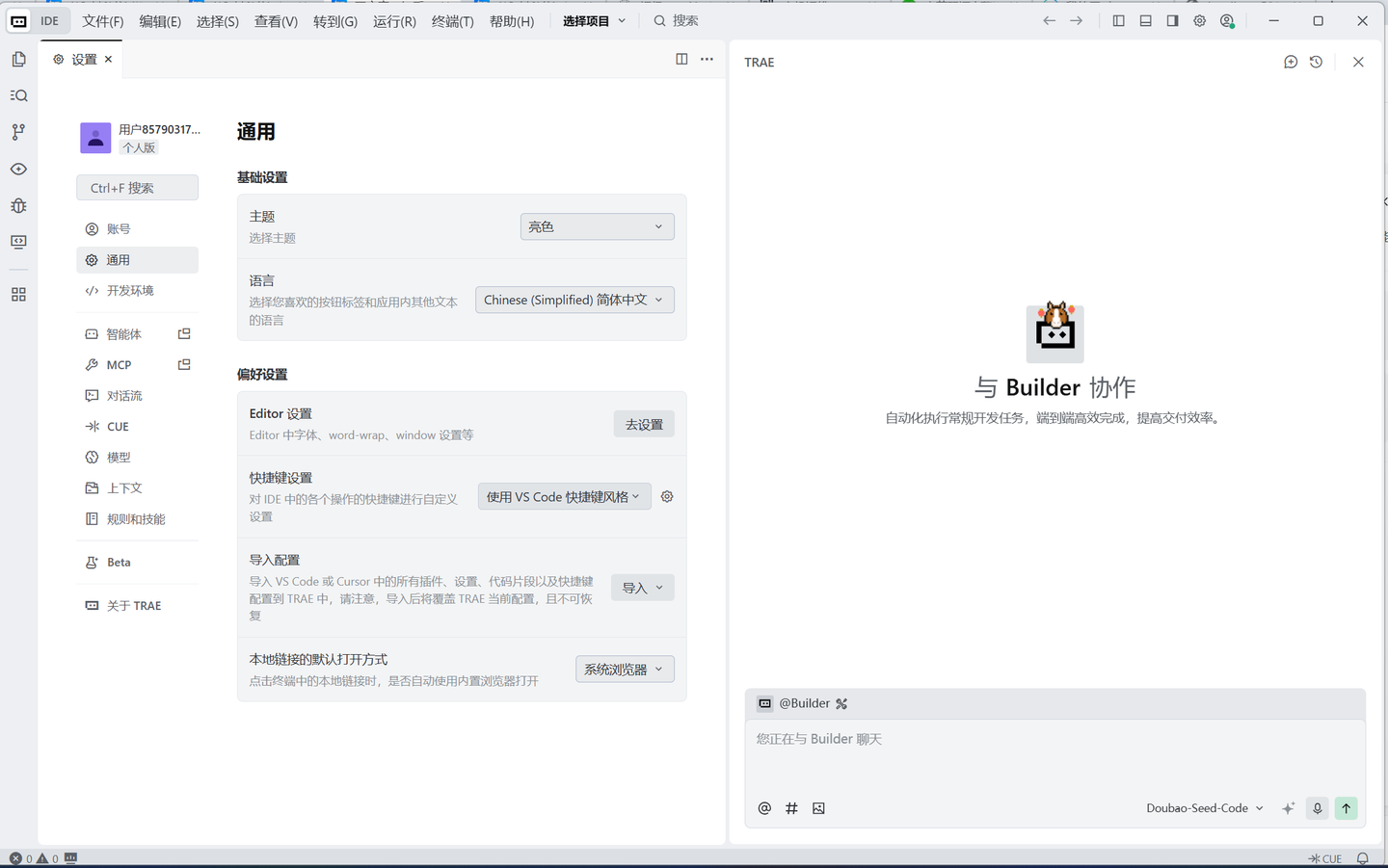1388x868 pixels.
Task: Click the # context icon in chat input
Action: pos(791,808)
